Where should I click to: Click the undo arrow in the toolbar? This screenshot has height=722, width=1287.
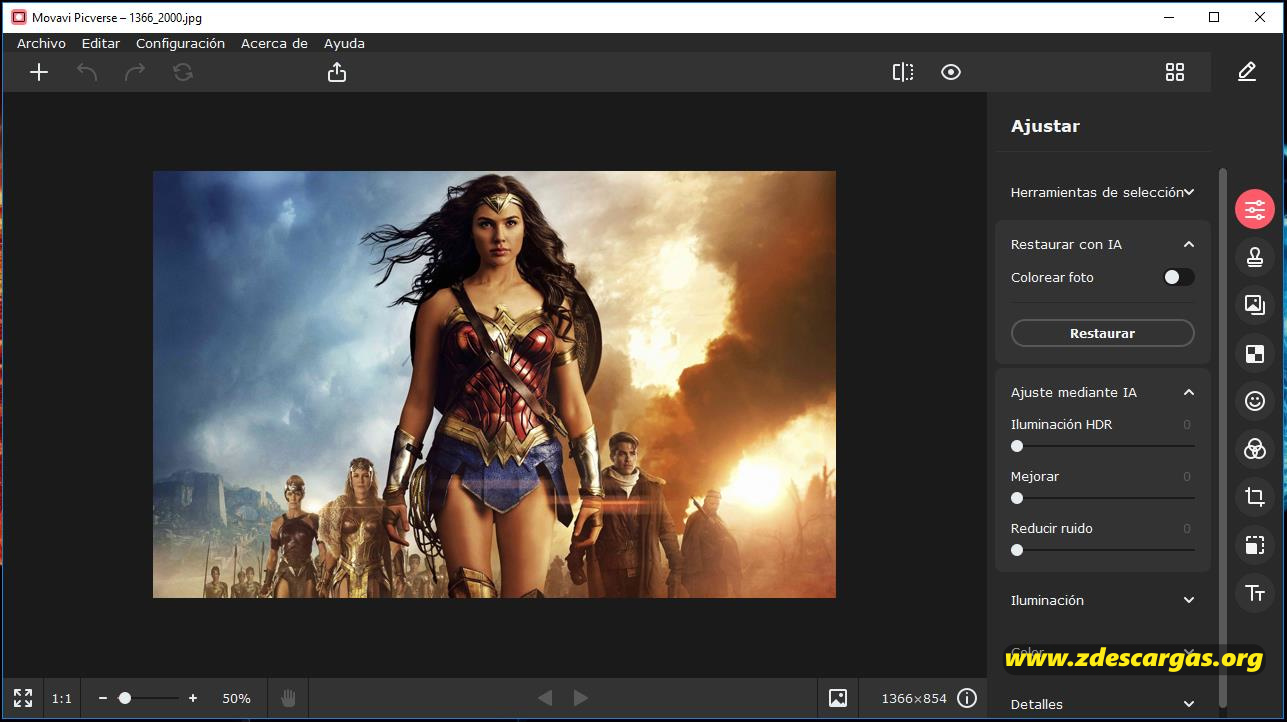pyautogui.click(x=87, y=72)
